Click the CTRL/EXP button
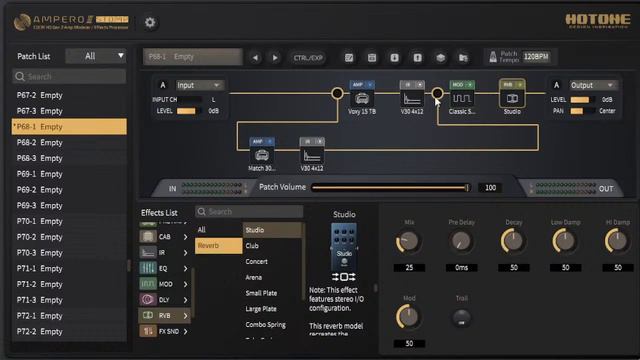 click(308, 58)
